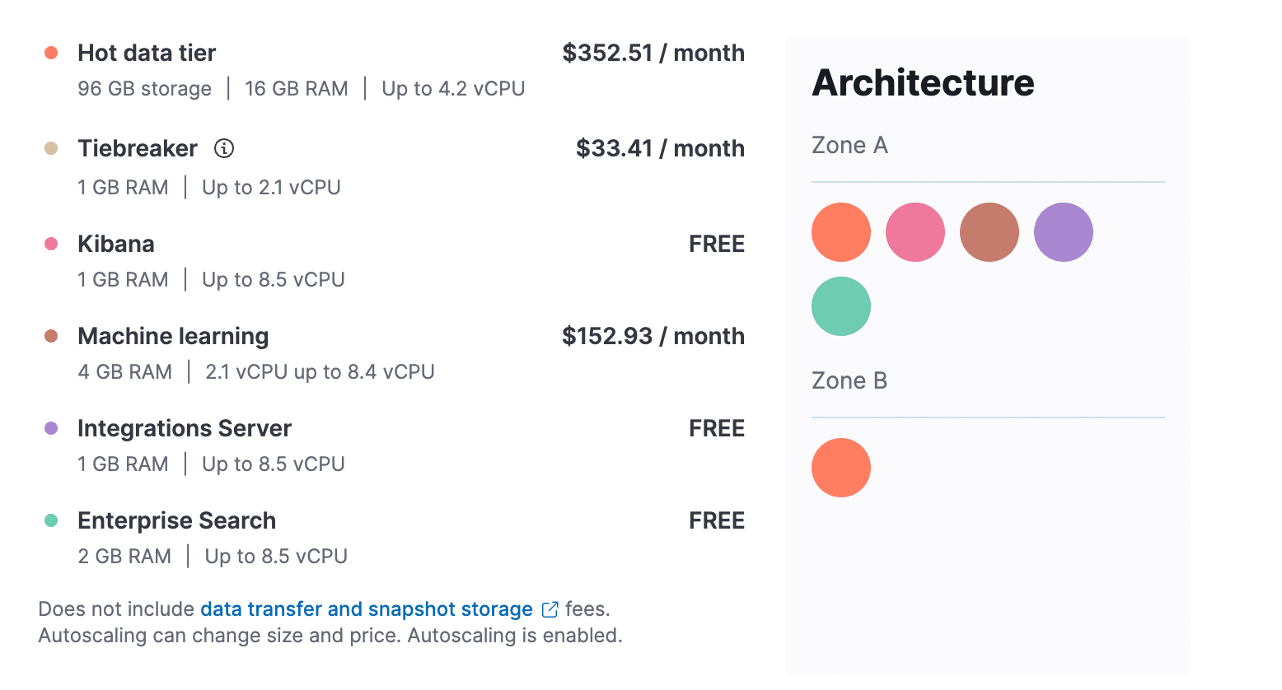
Task: Select the pink Kibana circle in Zone A
Action: [915, 232]
